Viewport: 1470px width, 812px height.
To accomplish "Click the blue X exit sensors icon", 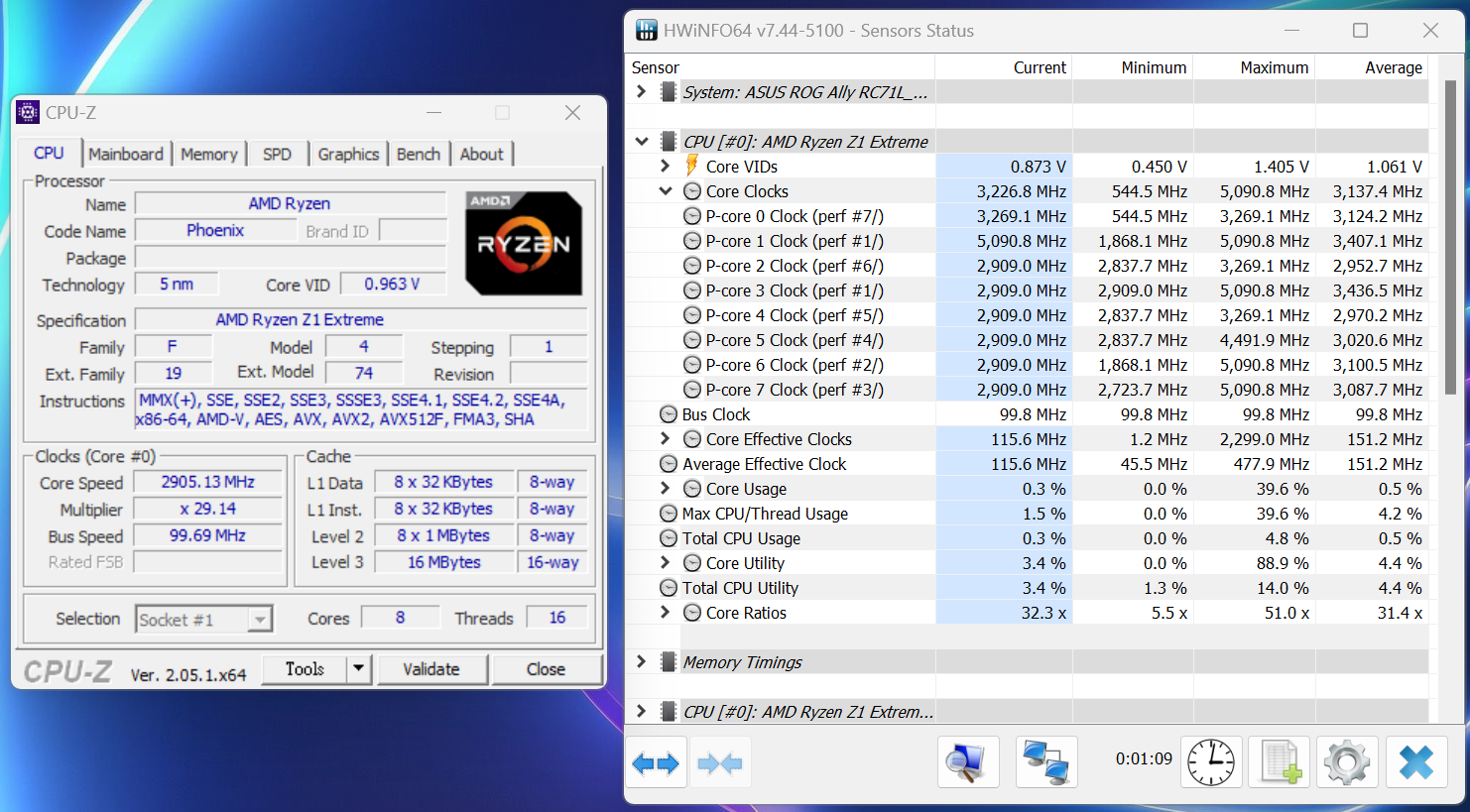I will 1416,761.
